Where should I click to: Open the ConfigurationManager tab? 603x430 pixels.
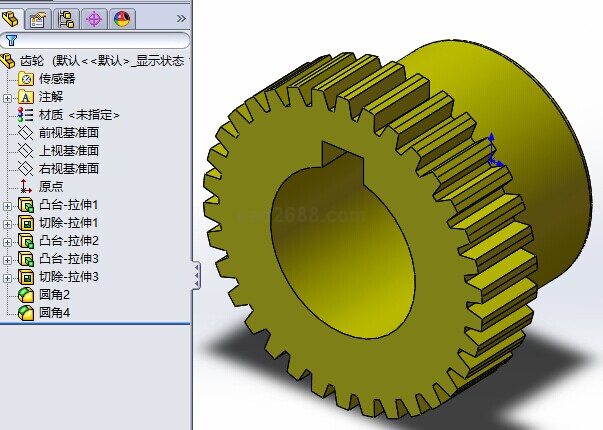coord(66,18)
